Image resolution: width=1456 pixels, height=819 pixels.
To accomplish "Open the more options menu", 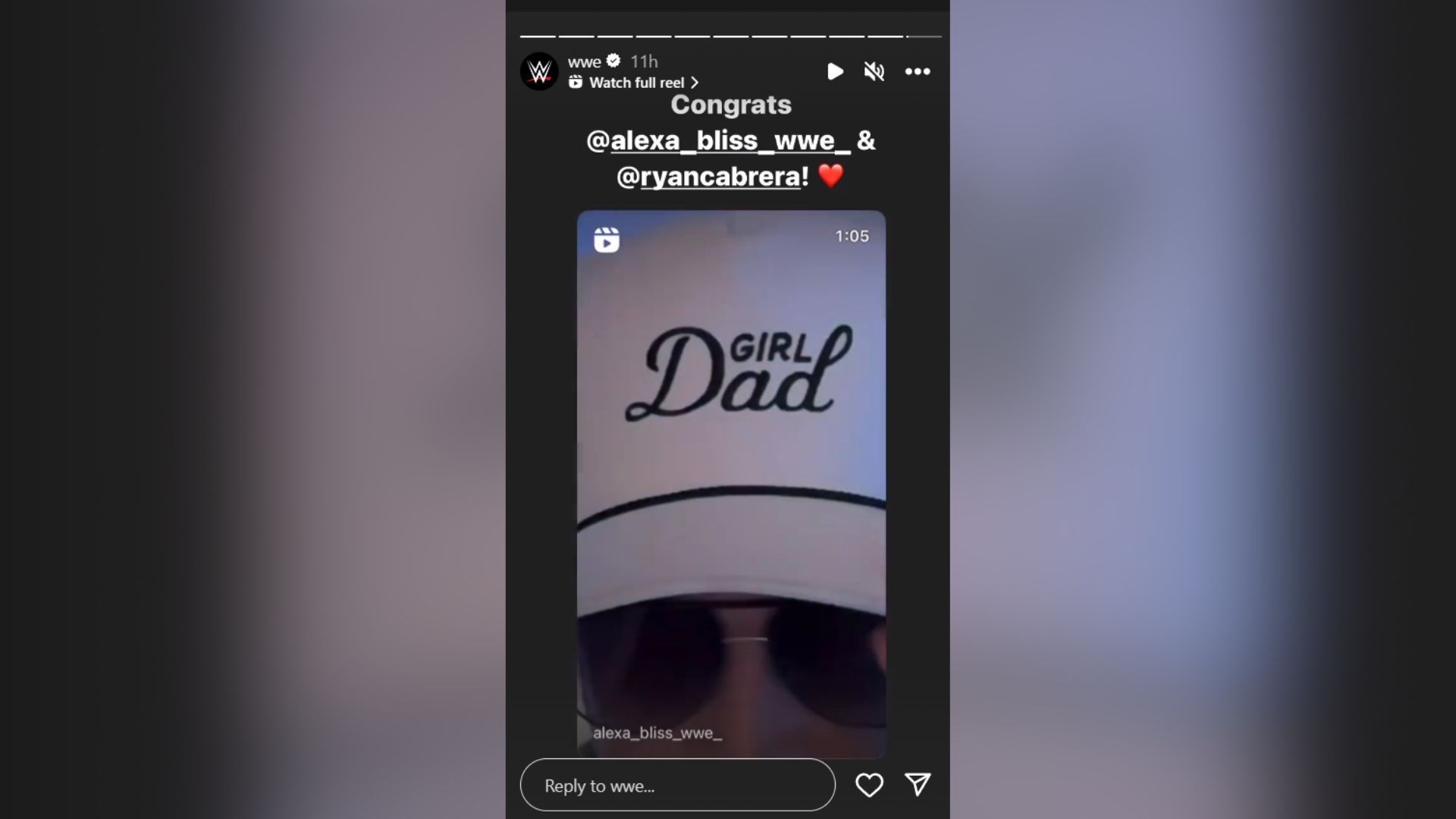I will click(918, 70).
